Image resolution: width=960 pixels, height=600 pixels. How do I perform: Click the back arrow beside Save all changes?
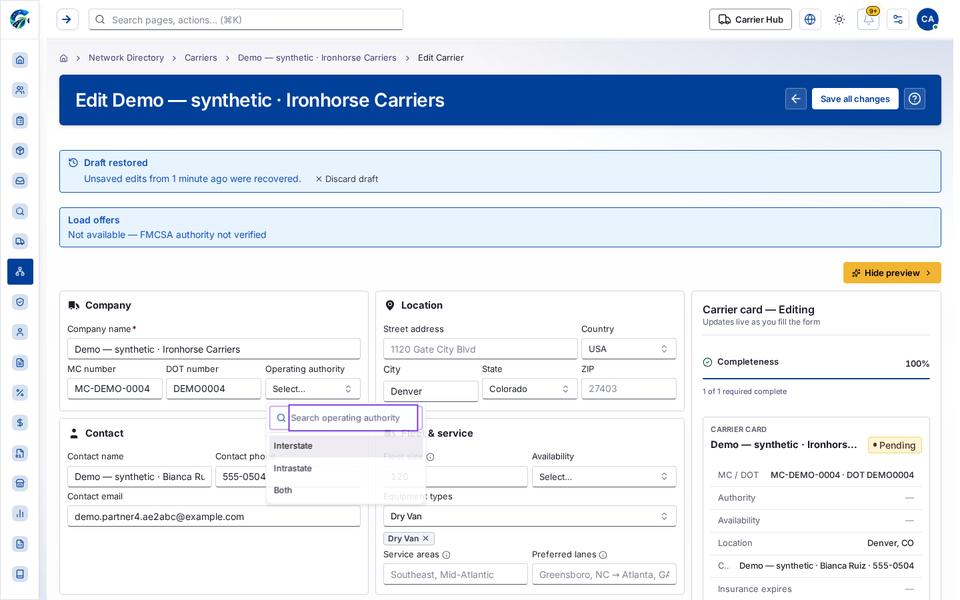coord(796,99)
